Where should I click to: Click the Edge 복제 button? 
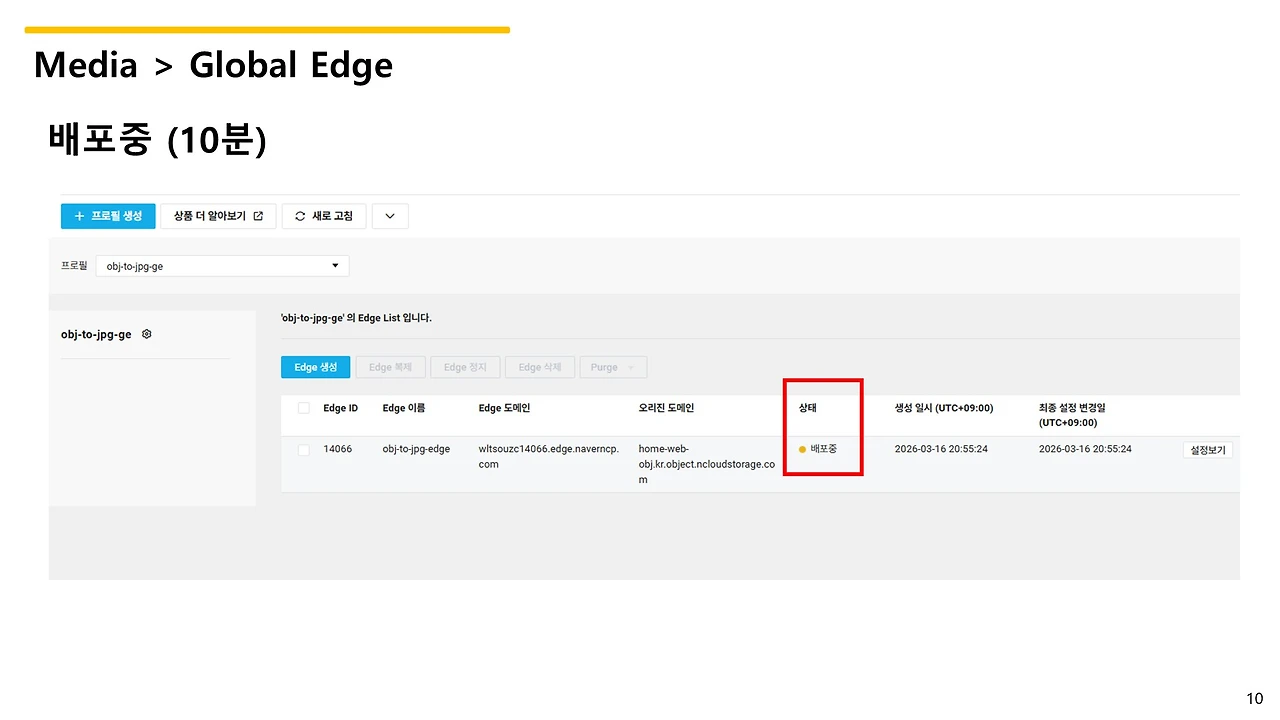390,367
